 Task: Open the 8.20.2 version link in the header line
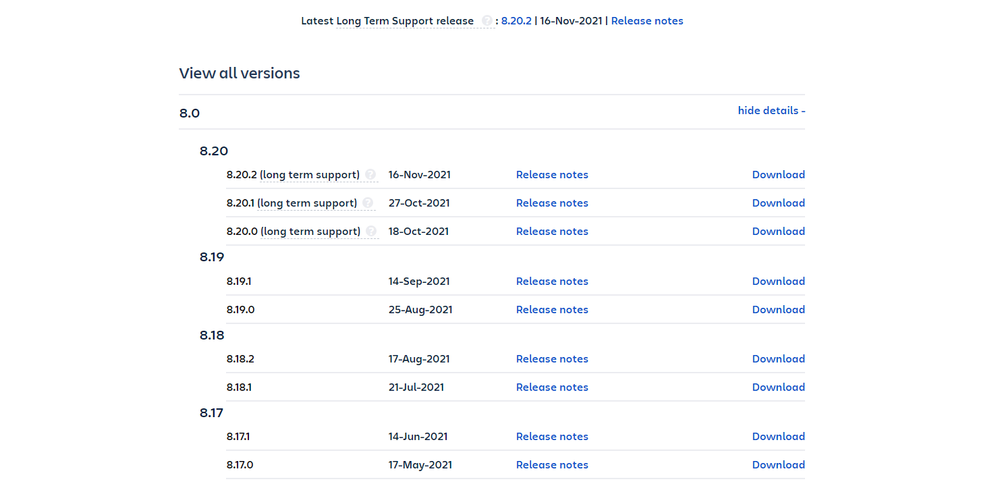click(x=516, y=21)
